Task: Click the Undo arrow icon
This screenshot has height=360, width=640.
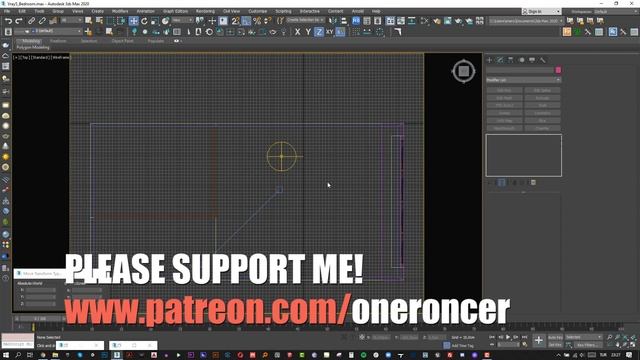Action: [8, 21]
